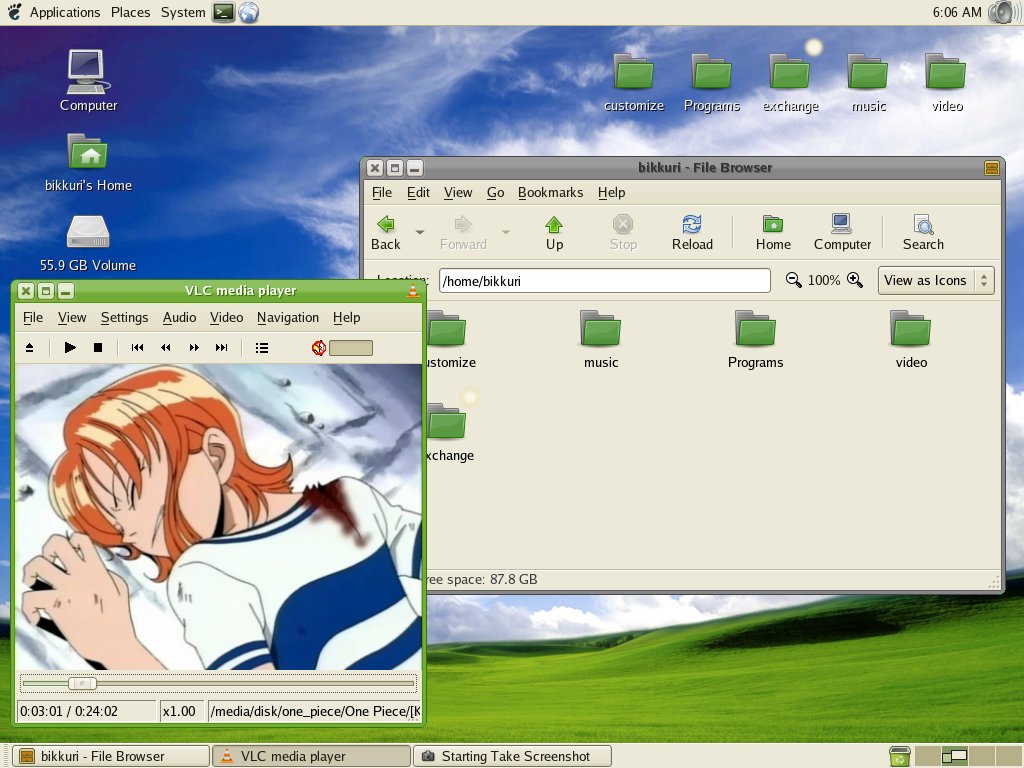1024x768 pixels.
Task: Open VLC Audio menu
Action: pos(180,317)
